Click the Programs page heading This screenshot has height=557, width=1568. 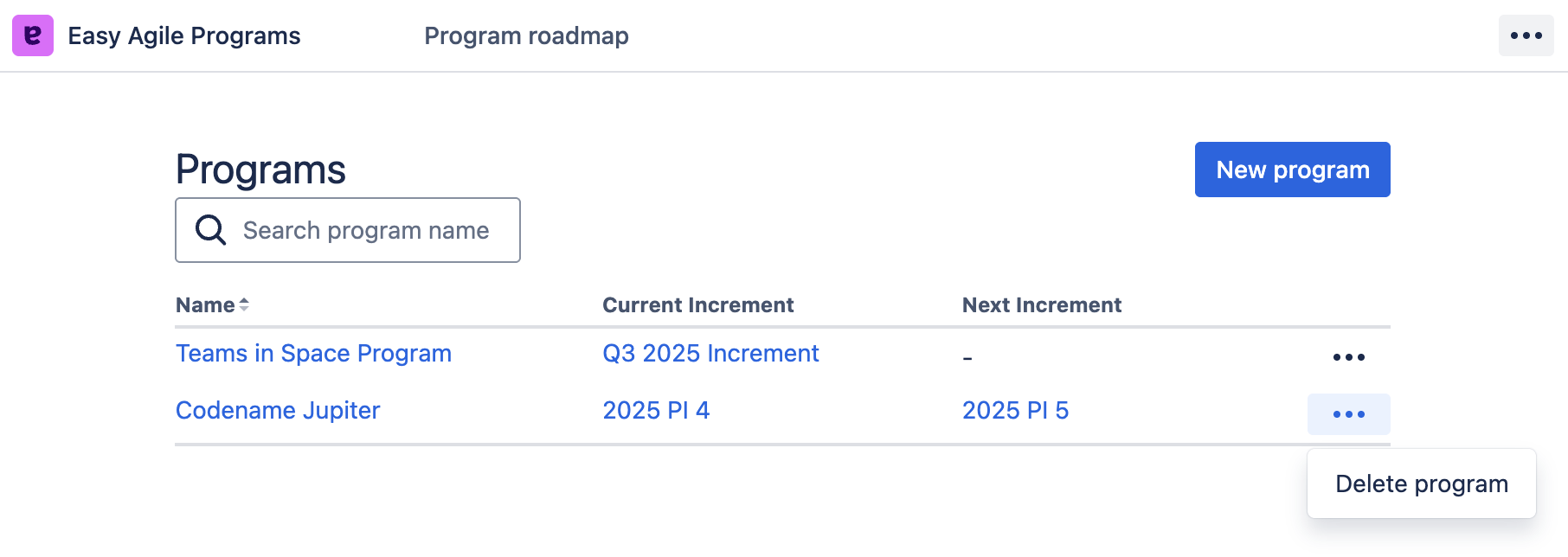(260, 170)
